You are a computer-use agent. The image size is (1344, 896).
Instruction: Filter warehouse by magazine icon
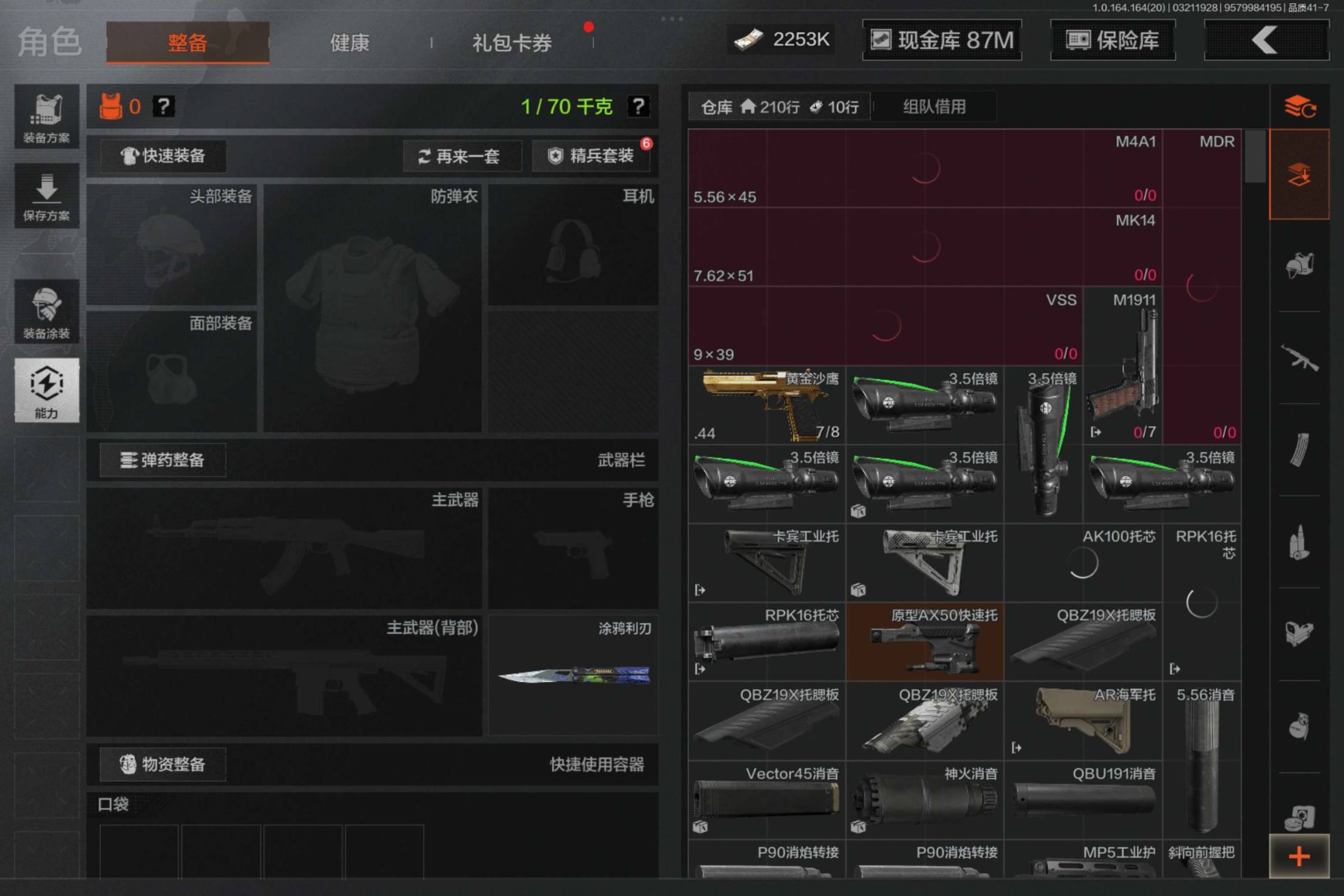click(x=1299, y=450)
